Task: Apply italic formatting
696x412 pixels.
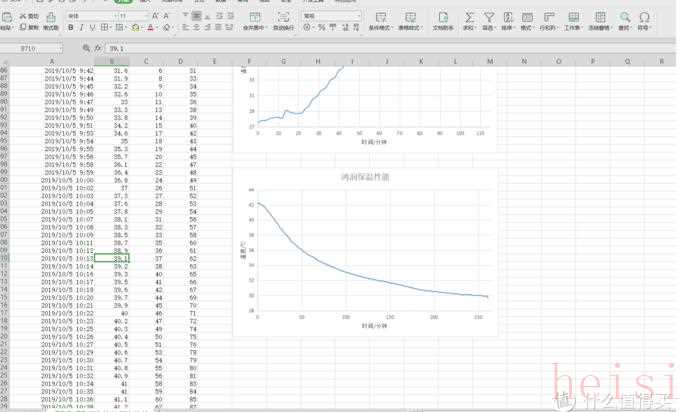Action: [x=82, y=28]
